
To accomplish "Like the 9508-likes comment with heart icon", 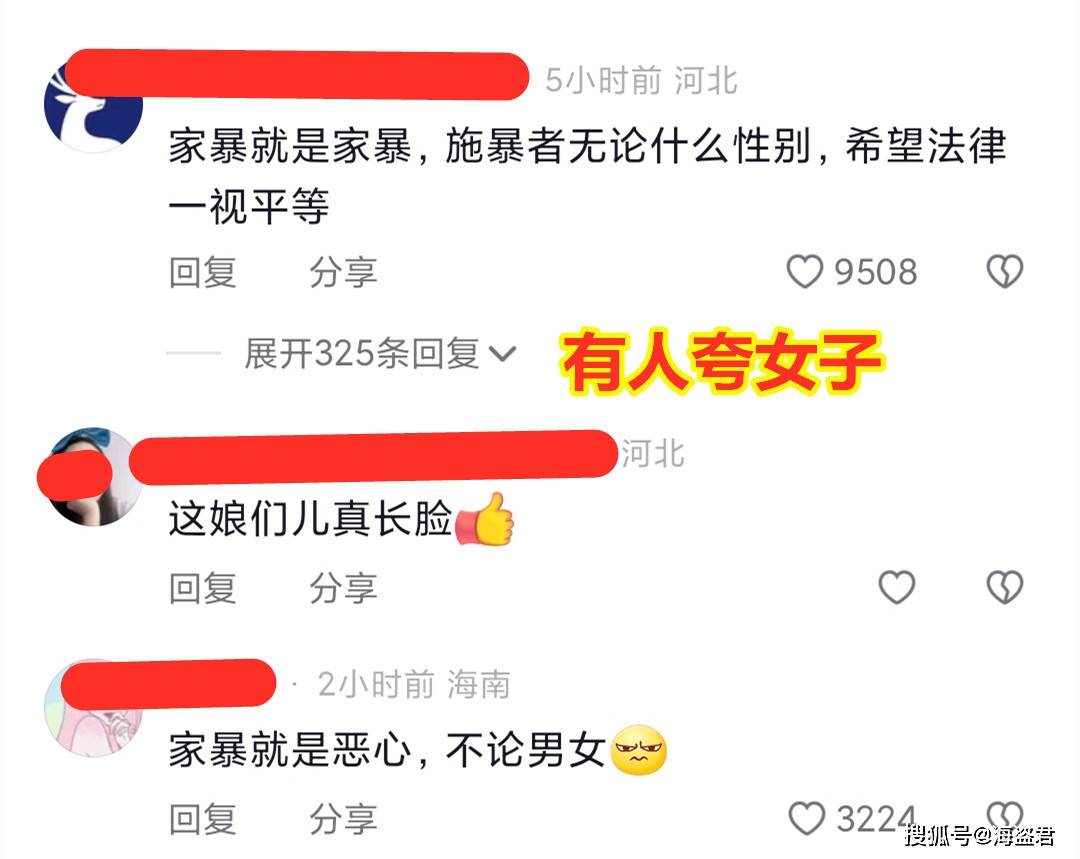I will coord(804,272).
